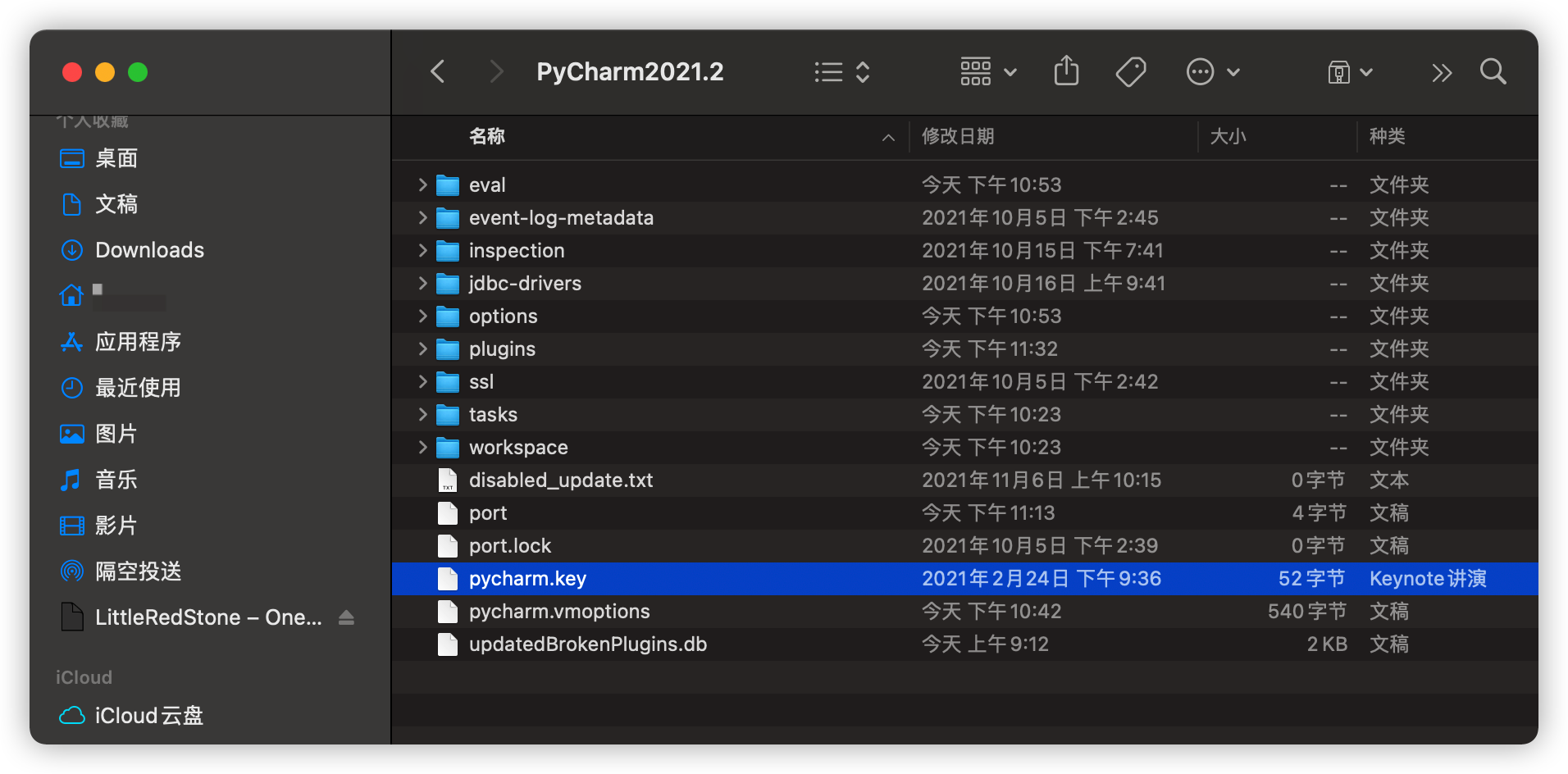Click the Tags icon in toolbar
This screenshot has height=774, width=1568.
(1131, 72)
